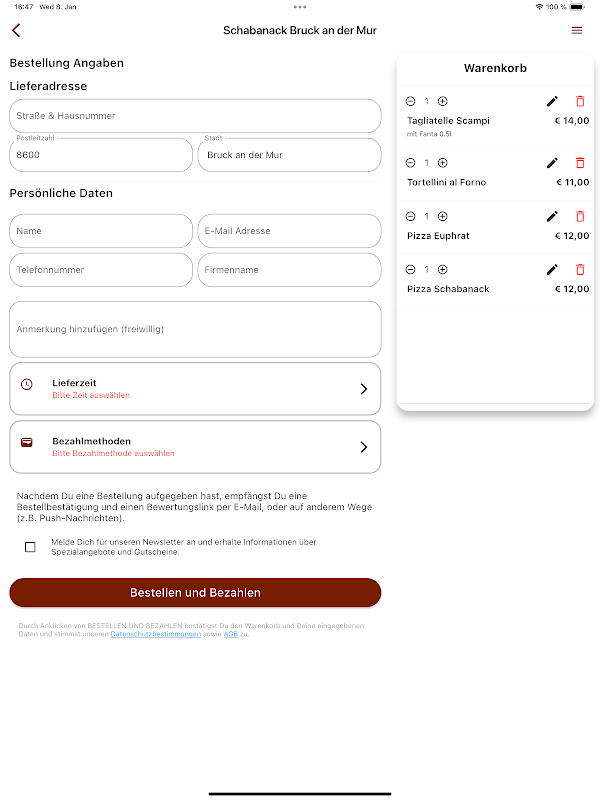Increase Tortellini al Forno quantity
The height and width of the screenshot is (800, 600).
click(443, 163)
